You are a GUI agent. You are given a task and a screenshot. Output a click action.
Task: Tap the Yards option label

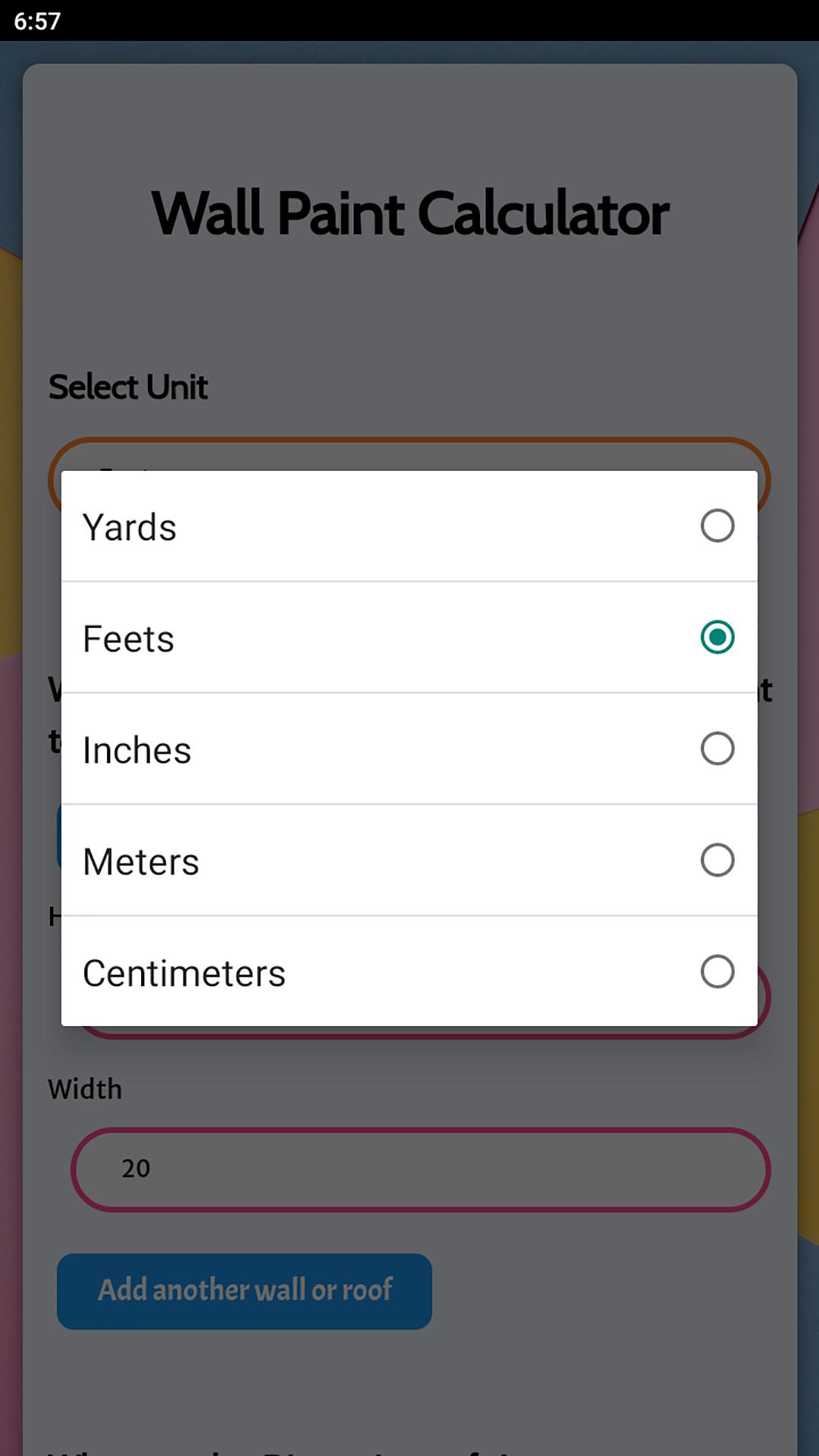pyautogui.click(x=130, y=527)
